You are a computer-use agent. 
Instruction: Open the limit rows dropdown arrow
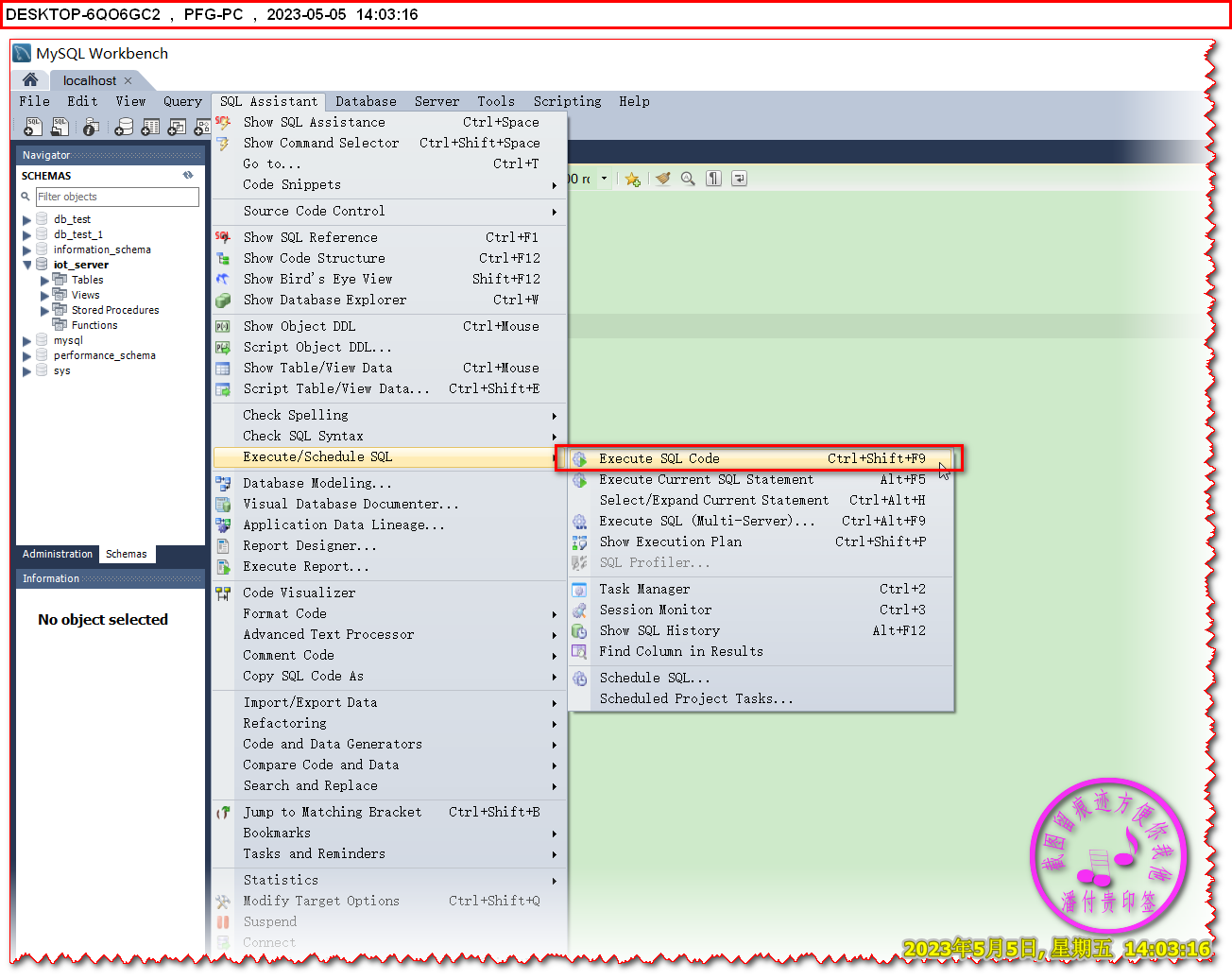click(605, 179)
